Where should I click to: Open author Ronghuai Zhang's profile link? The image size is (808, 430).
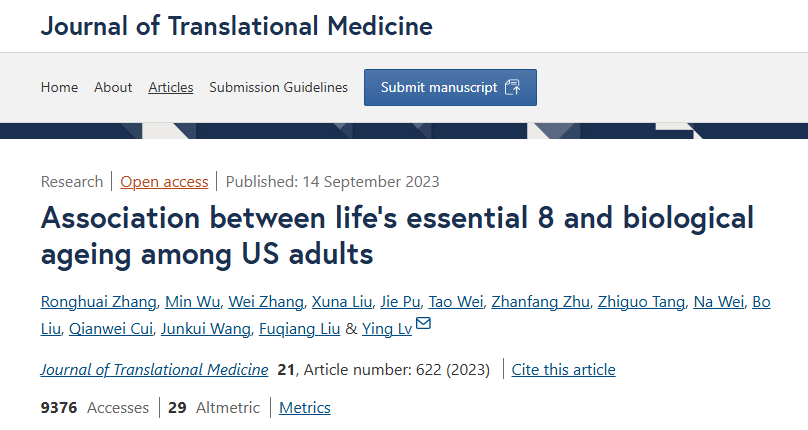click(99, 302)
